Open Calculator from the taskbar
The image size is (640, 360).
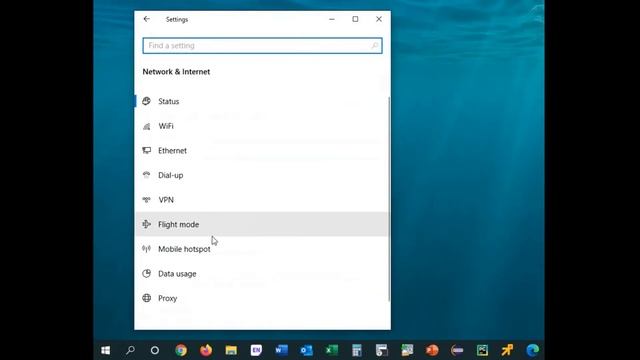coord(357,350)
